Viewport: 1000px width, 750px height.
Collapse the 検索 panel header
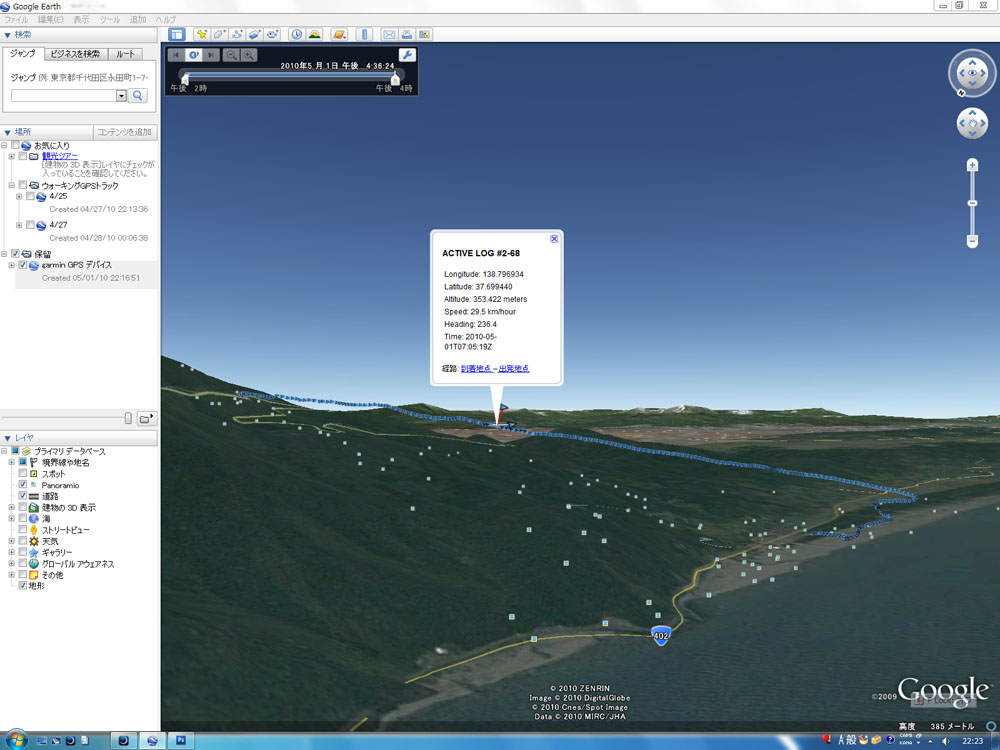tap(79, 34)
